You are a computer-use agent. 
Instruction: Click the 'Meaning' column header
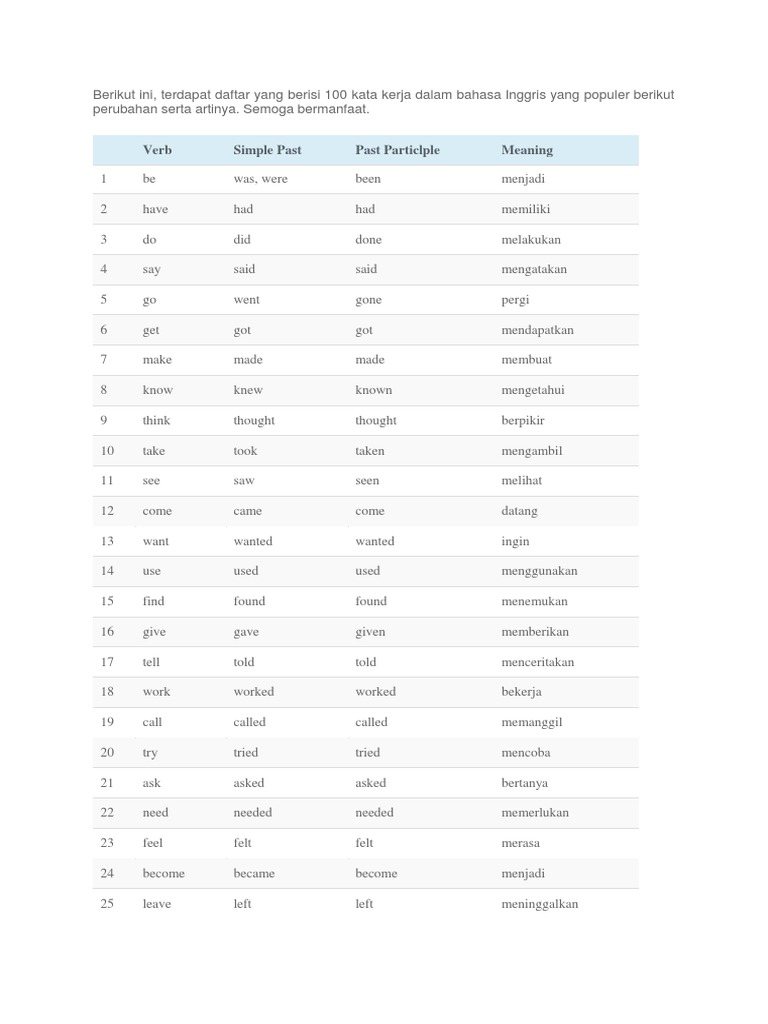pyautogui.click(x=527, y=150)
